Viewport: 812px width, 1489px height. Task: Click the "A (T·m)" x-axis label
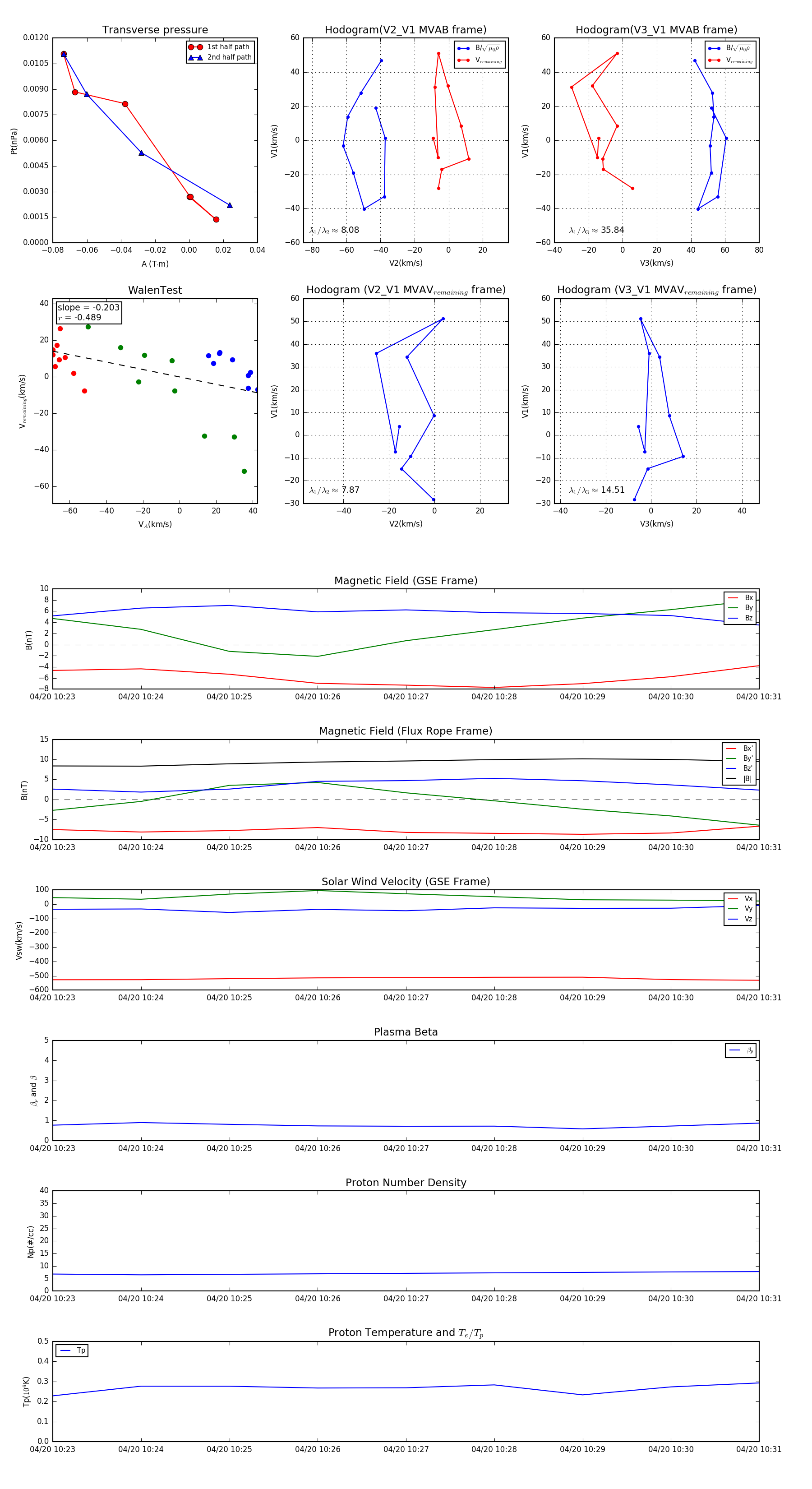tap(155, 264)
